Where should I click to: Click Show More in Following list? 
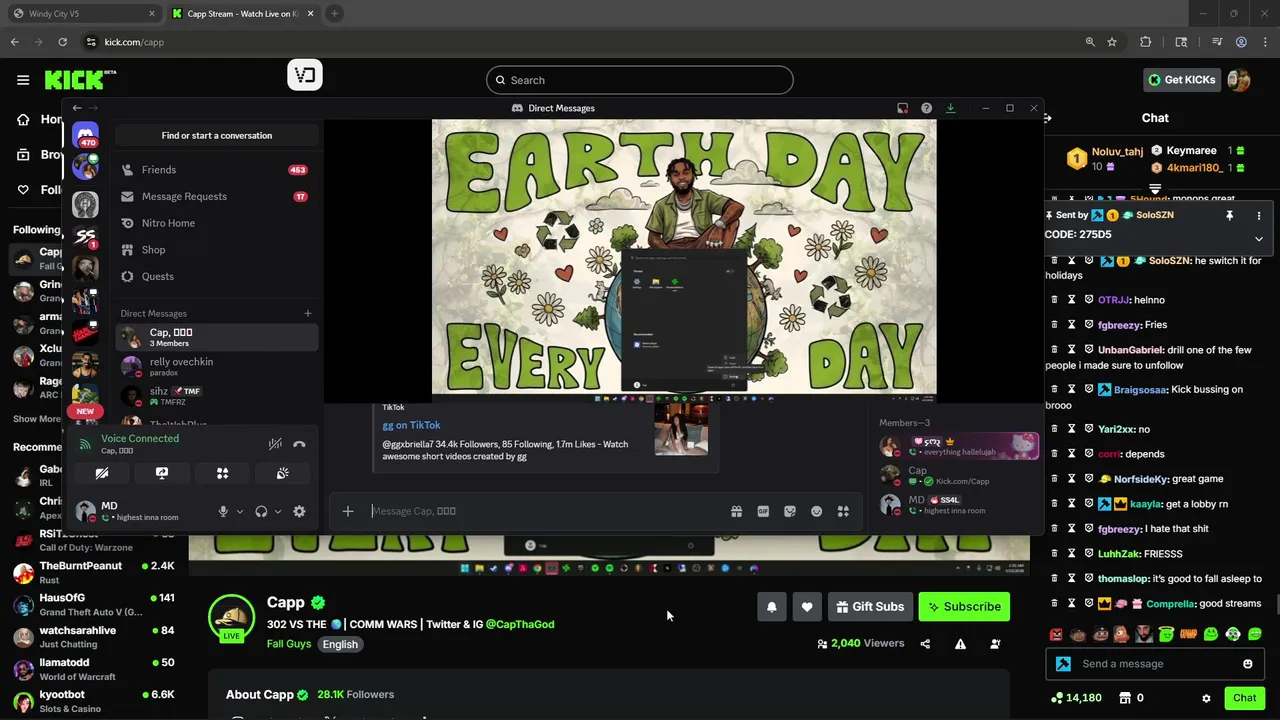click(37, 419)
